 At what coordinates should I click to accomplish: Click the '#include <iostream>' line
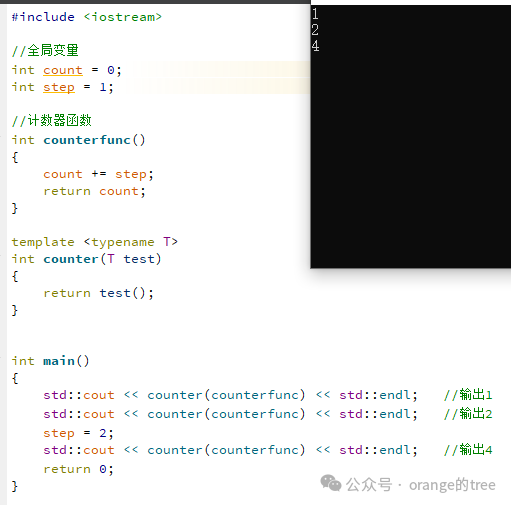(87, 17)
